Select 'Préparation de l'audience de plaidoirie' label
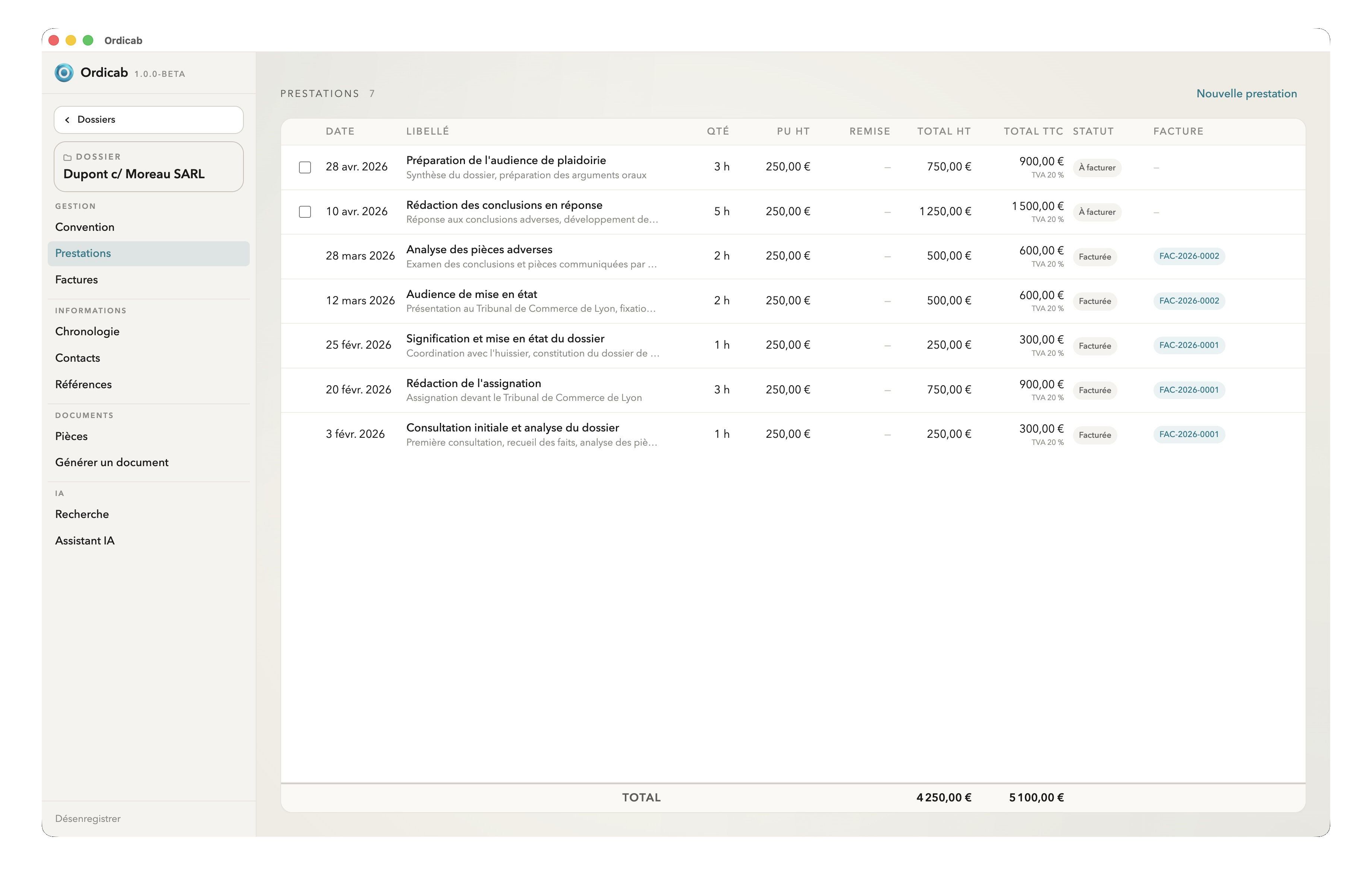This screenshot has width=1372, height=892. [506, 160]
